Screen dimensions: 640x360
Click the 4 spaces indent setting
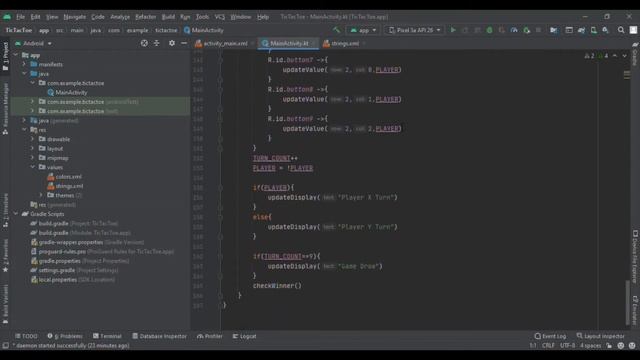tap(591, 346)
